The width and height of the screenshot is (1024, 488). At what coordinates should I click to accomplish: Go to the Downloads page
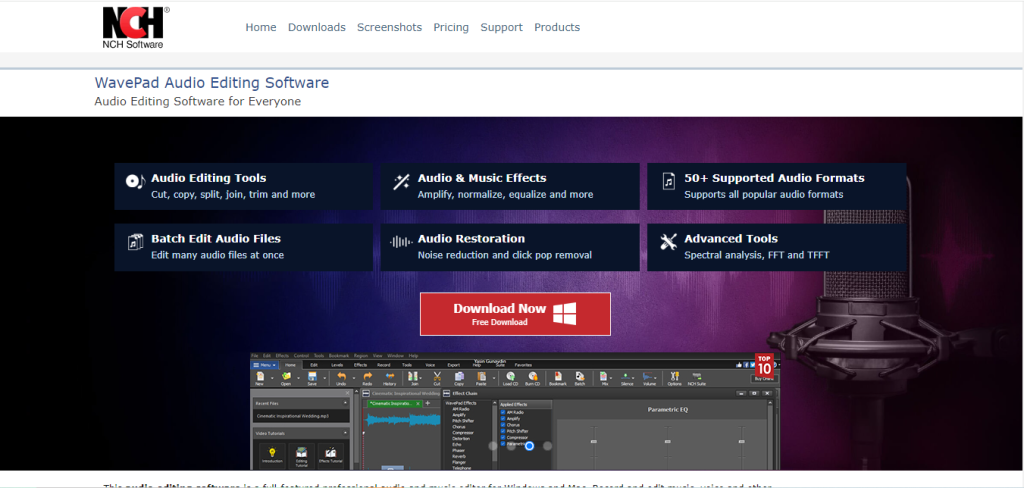(x=317, y=27)
